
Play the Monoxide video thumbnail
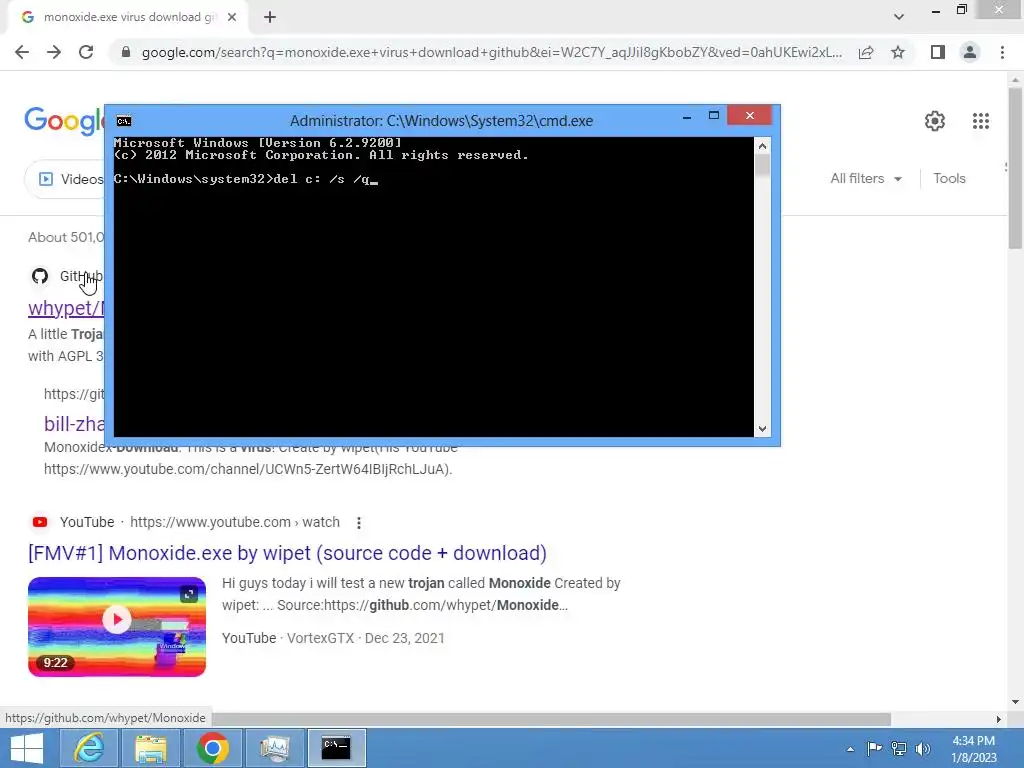(x=117, y=619)
